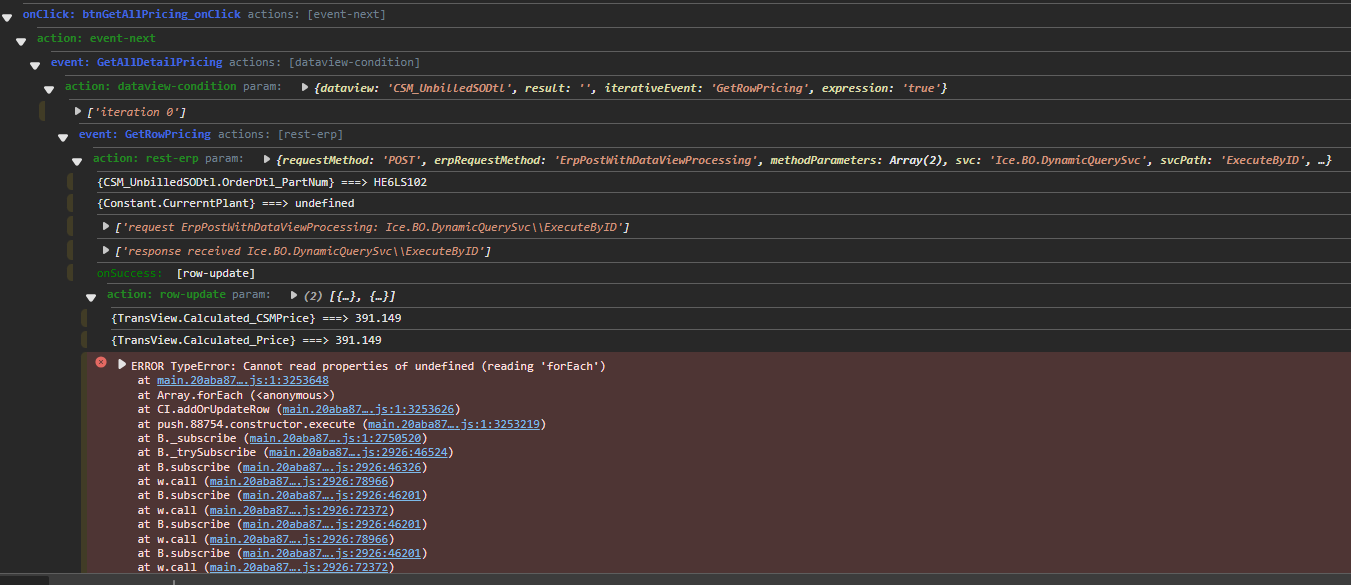This screenshot has width=1351, height=585.
Task: Click the 'event: GetRowPricing' label
Action: pyautogui.click(x=145, y=134)
